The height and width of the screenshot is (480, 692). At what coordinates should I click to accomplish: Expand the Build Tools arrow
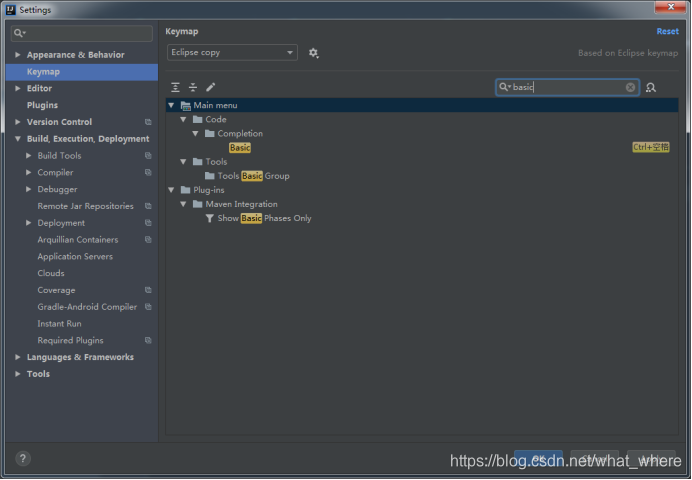(29, 156)
